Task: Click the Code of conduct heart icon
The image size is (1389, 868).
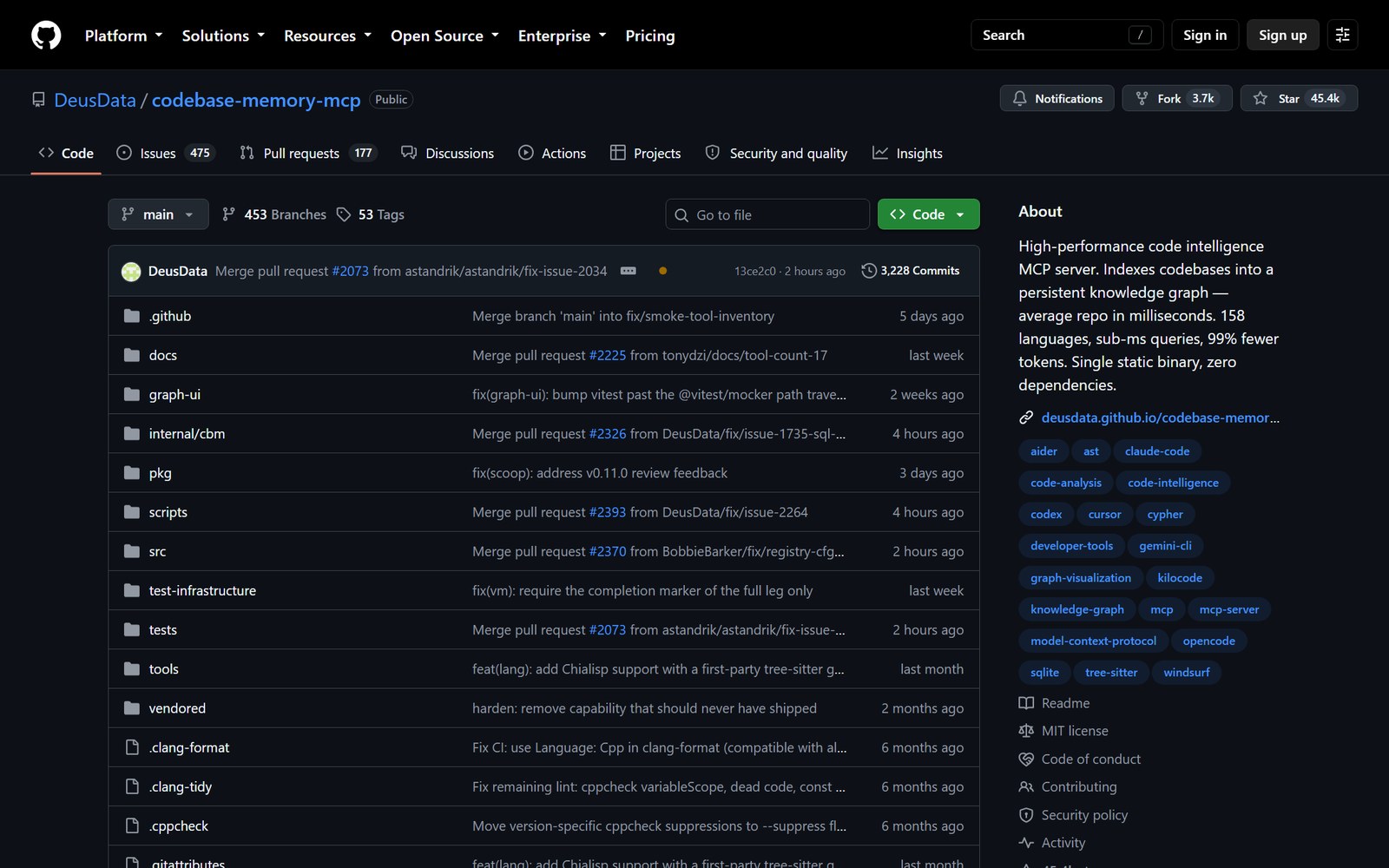Action: point(1026,759)
